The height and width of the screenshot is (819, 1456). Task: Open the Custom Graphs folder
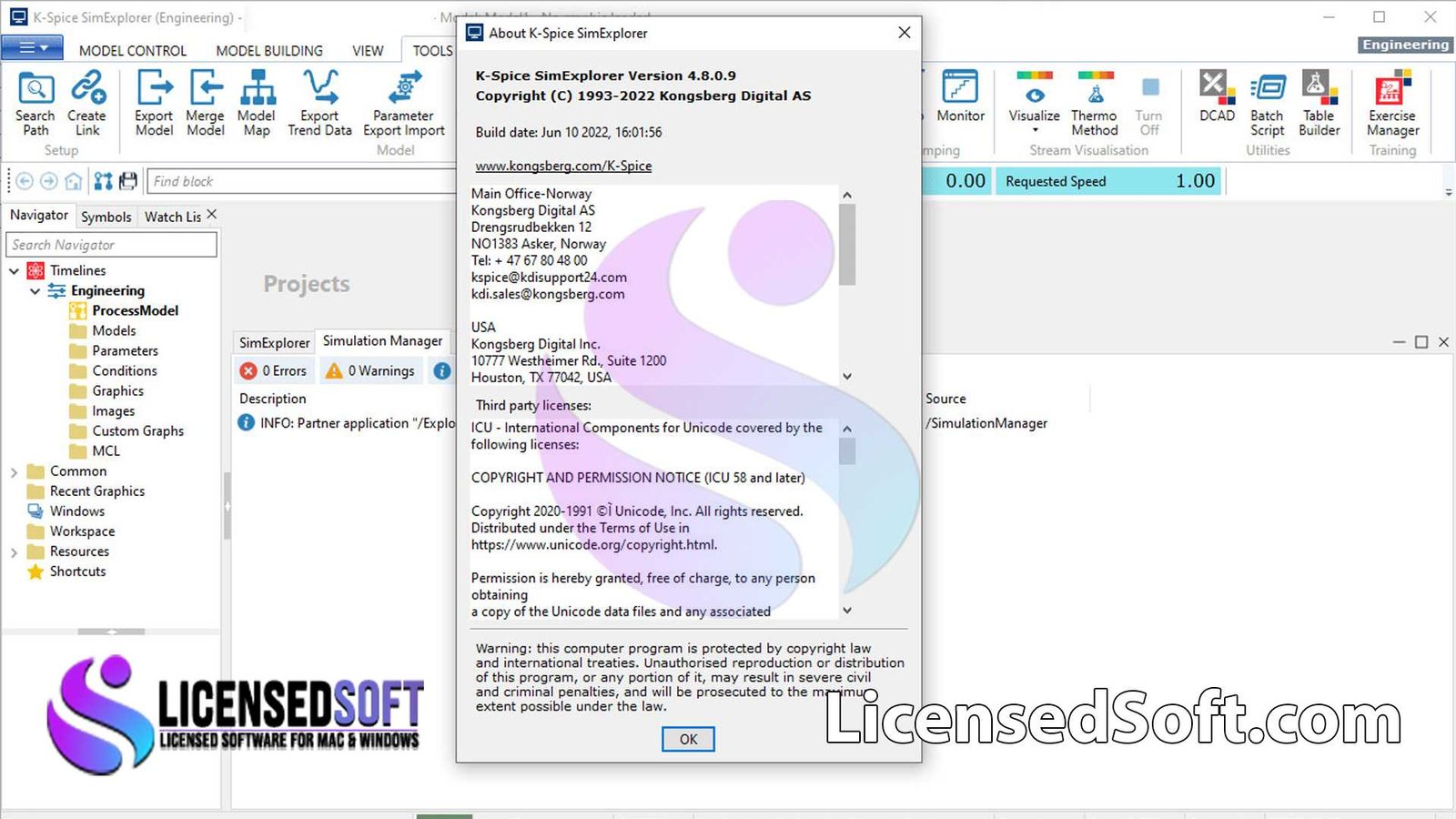137,431
